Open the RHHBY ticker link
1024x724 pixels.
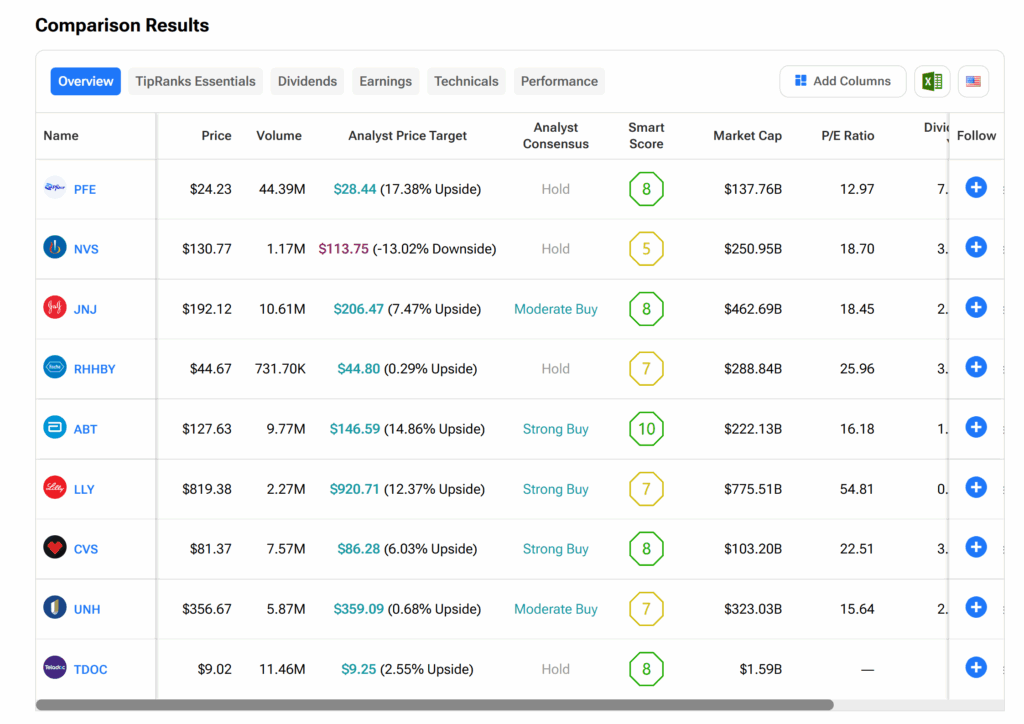click(x=94, y=369)
